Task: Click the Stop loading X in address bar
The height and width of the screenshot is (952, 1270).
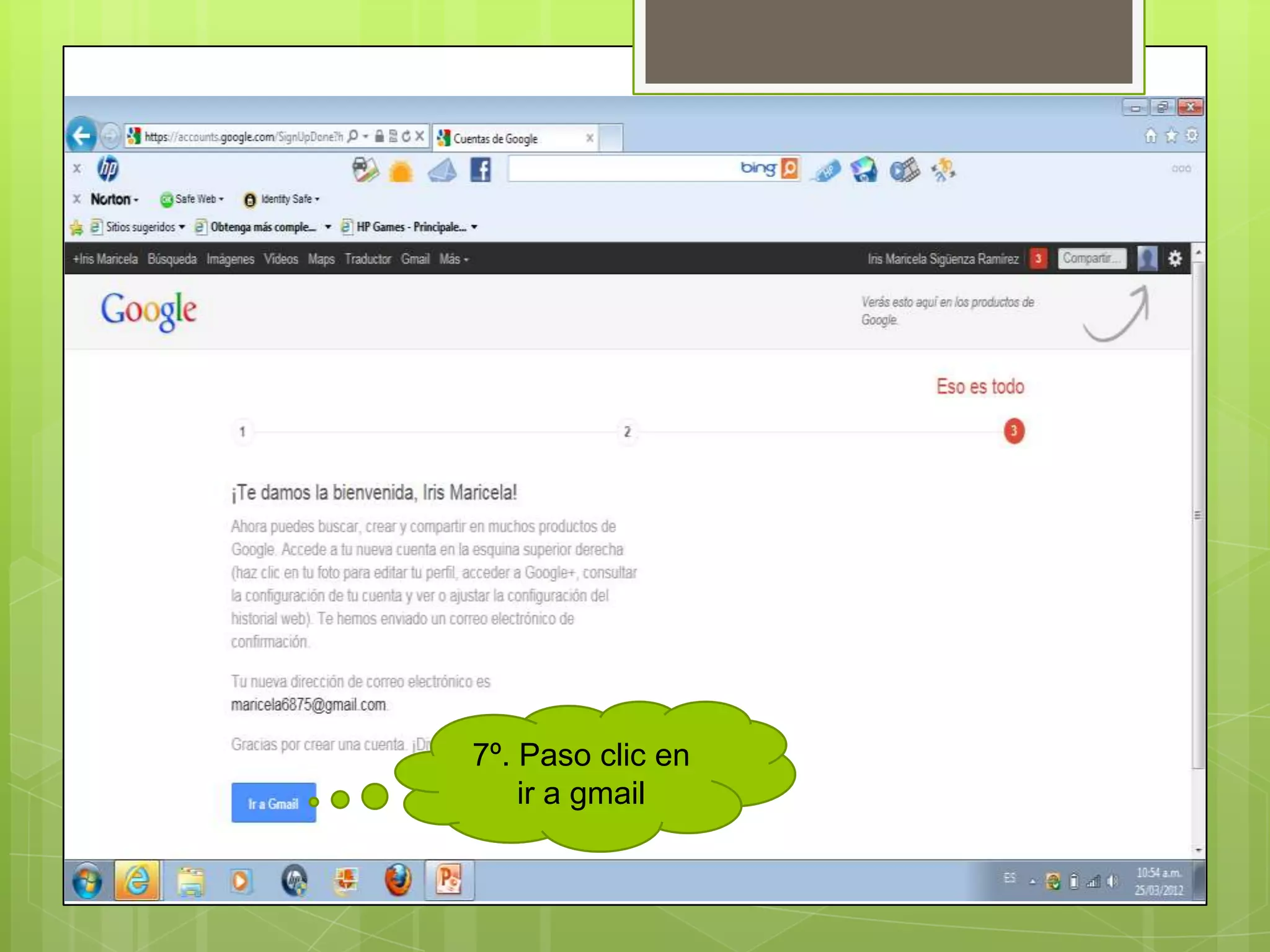Action: [420, 136]
